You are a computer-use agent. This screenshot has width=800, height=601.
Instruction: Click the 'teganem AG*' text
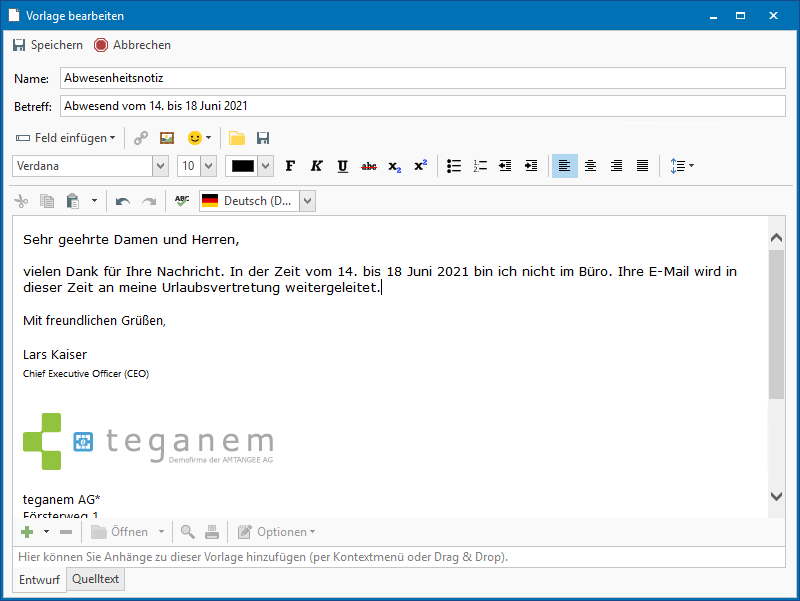62,499
